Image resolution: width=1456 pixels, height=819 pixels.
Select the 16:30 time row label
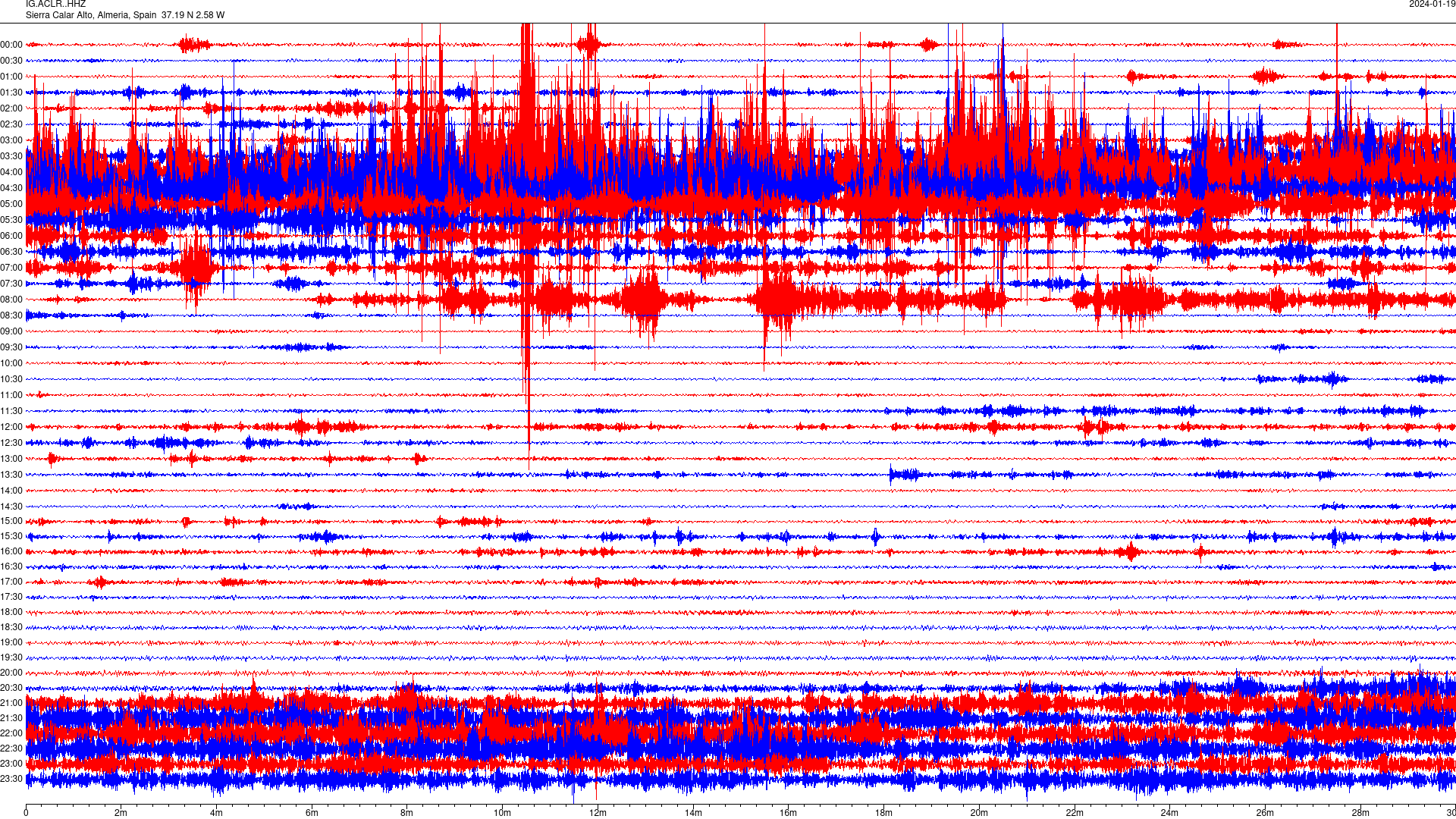11,566
